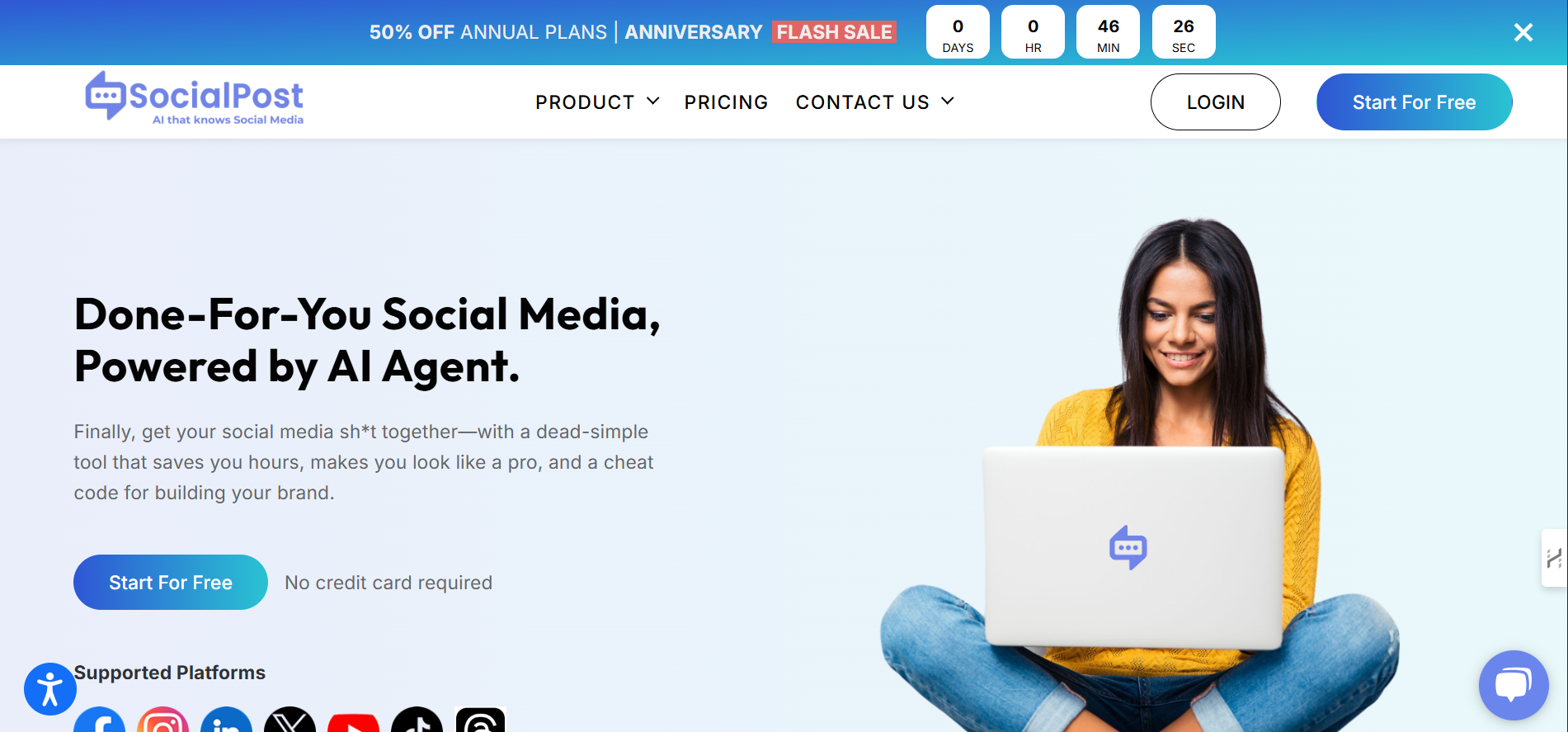Go home via the SocialPost logo
The height and width of the screenshot is (732, 1568).
pos(195,98)
